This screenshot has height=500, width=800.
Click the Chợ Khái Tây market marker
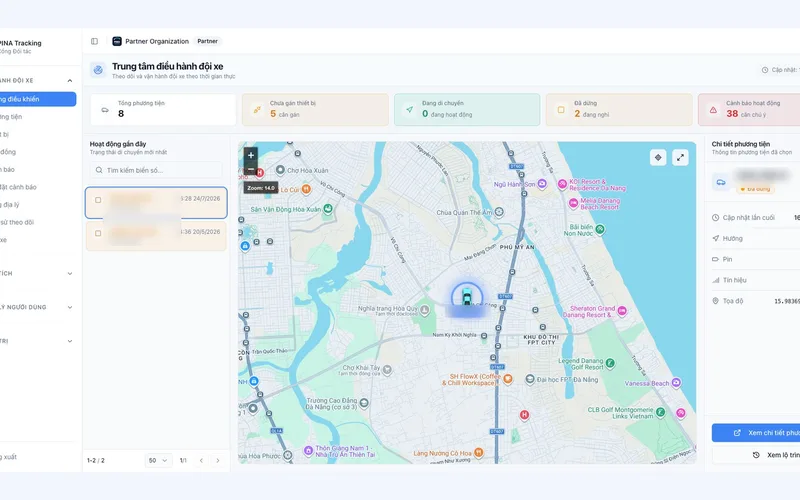coord(387,369)
